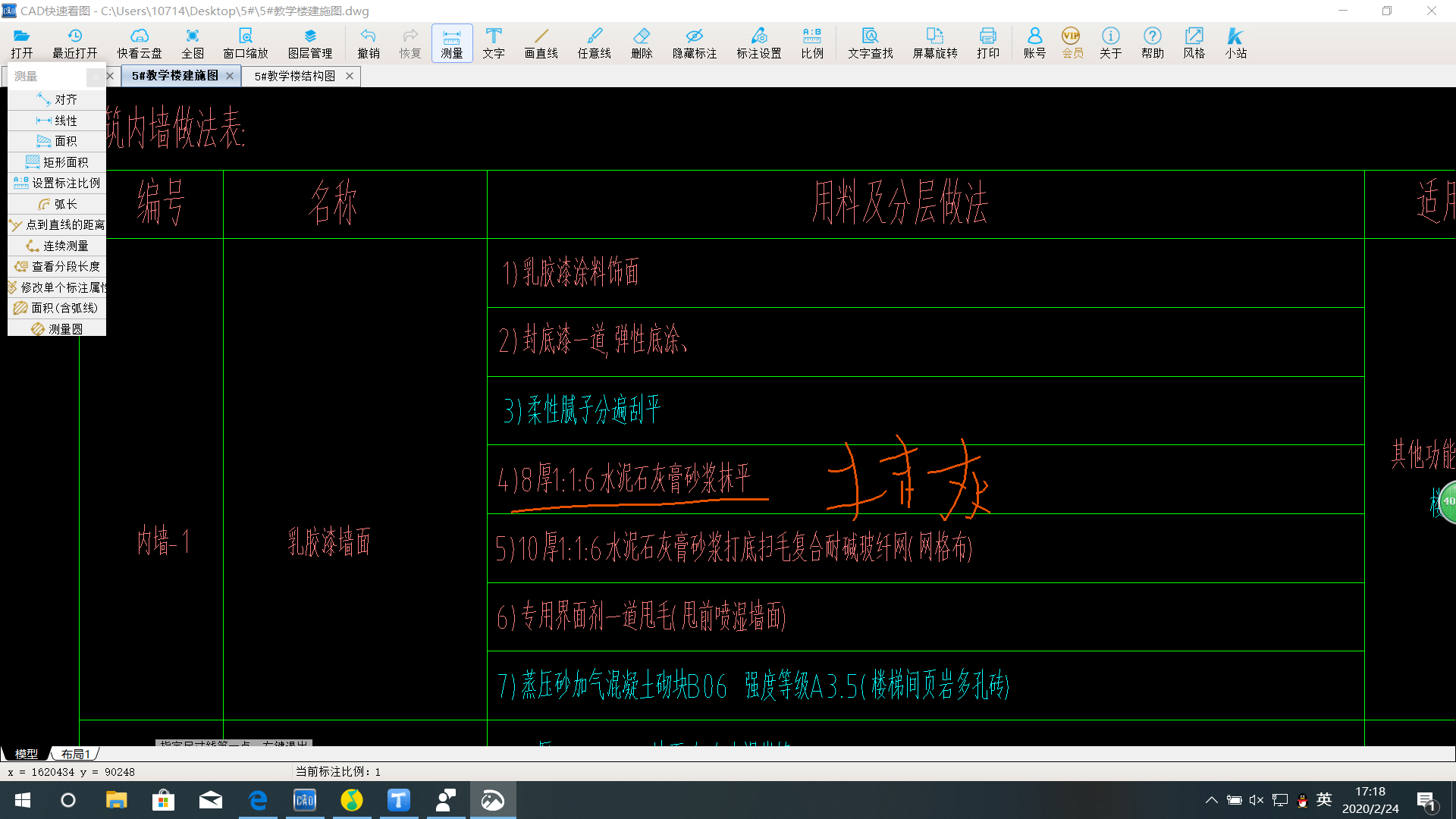The width and height of the screenshot is (1456, 819).
Task: Undo last action with 撤销
Action: click(369, 43)
